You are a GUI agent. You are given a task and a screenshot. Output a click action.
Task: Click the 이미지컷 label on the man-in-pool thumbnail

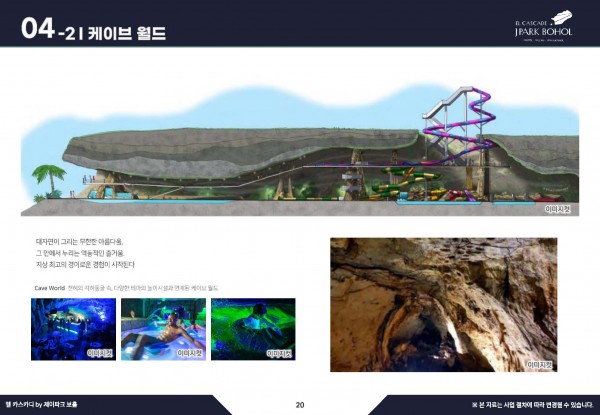click(189, 353)
